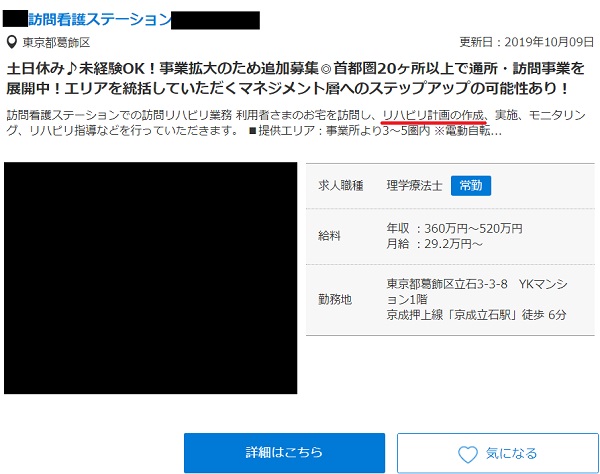Click the 更新日 2019年10月09日 date

pyautogui.click(x=526, y=42)
